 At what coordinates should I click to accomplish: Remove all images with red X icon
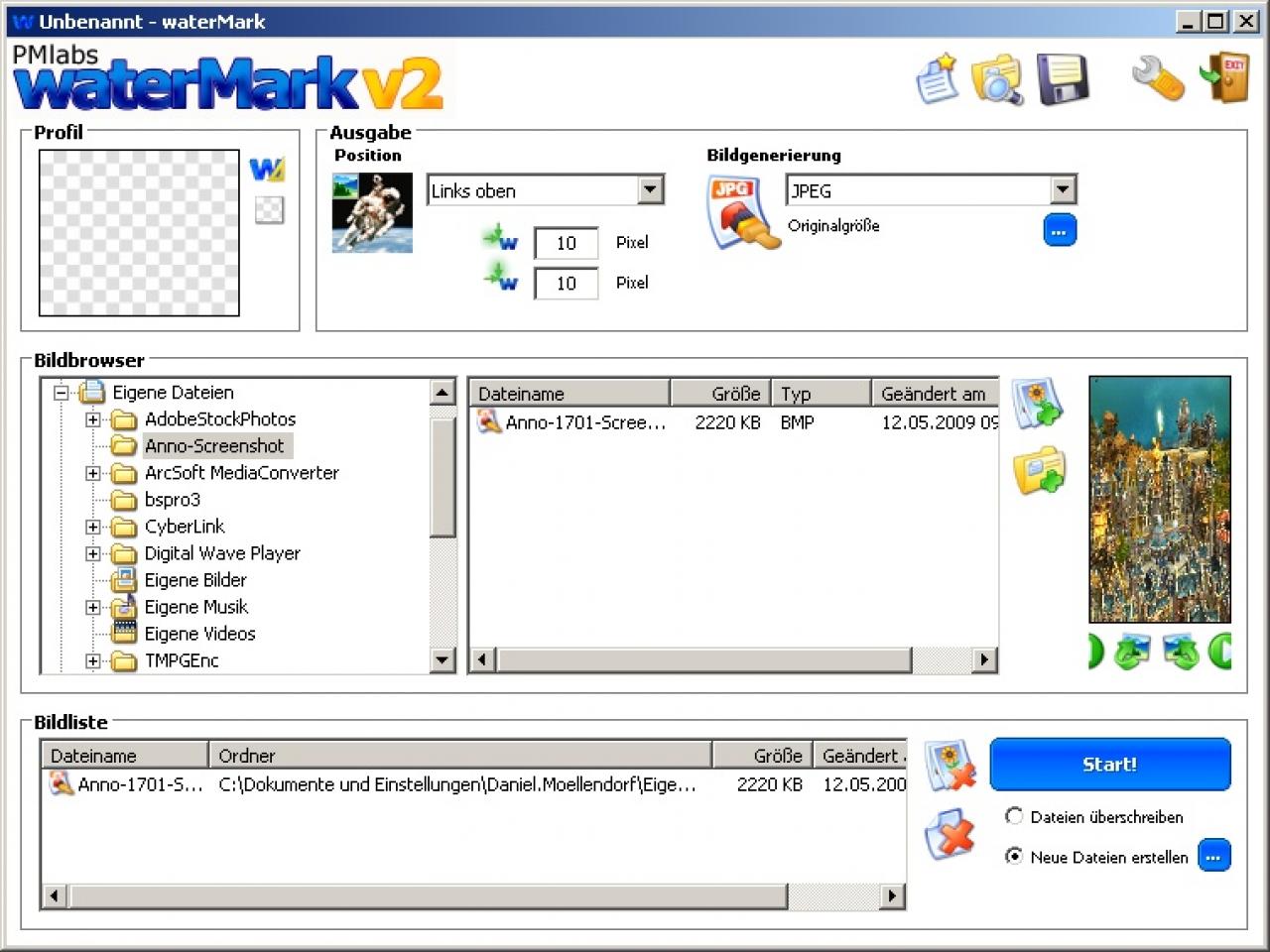951,835
